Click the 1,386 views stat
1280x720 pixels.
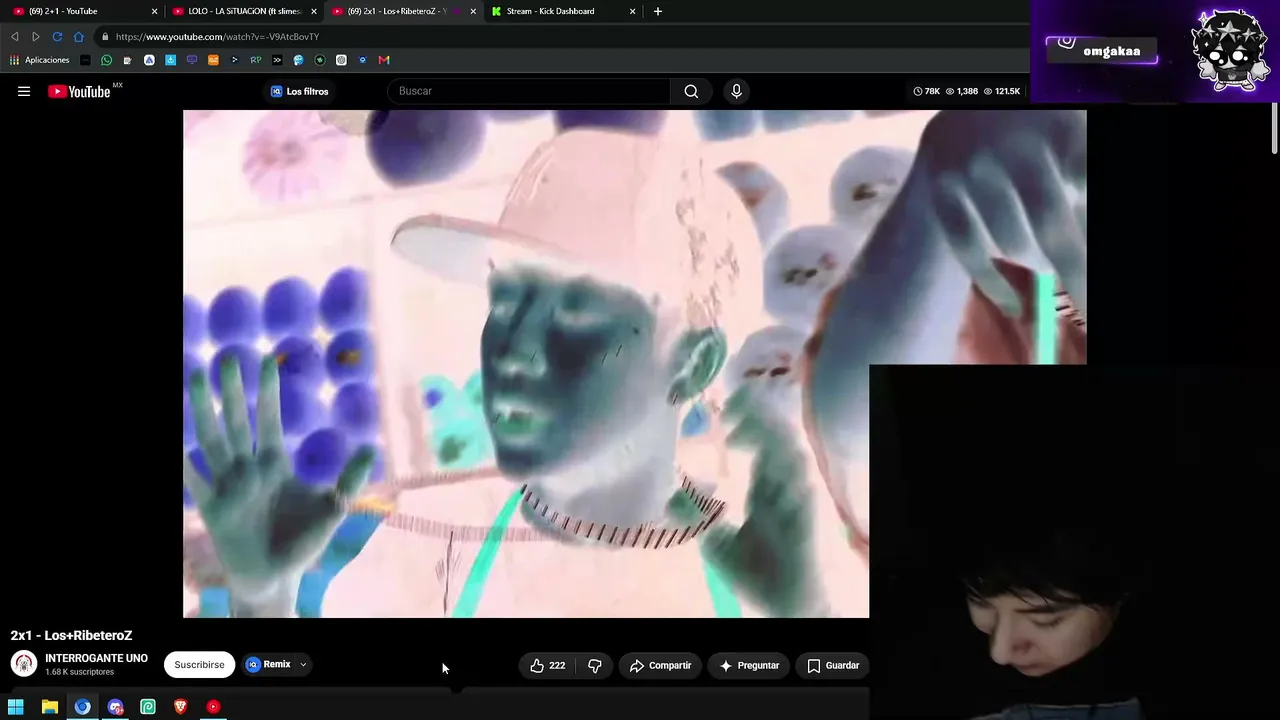point(962,91)
